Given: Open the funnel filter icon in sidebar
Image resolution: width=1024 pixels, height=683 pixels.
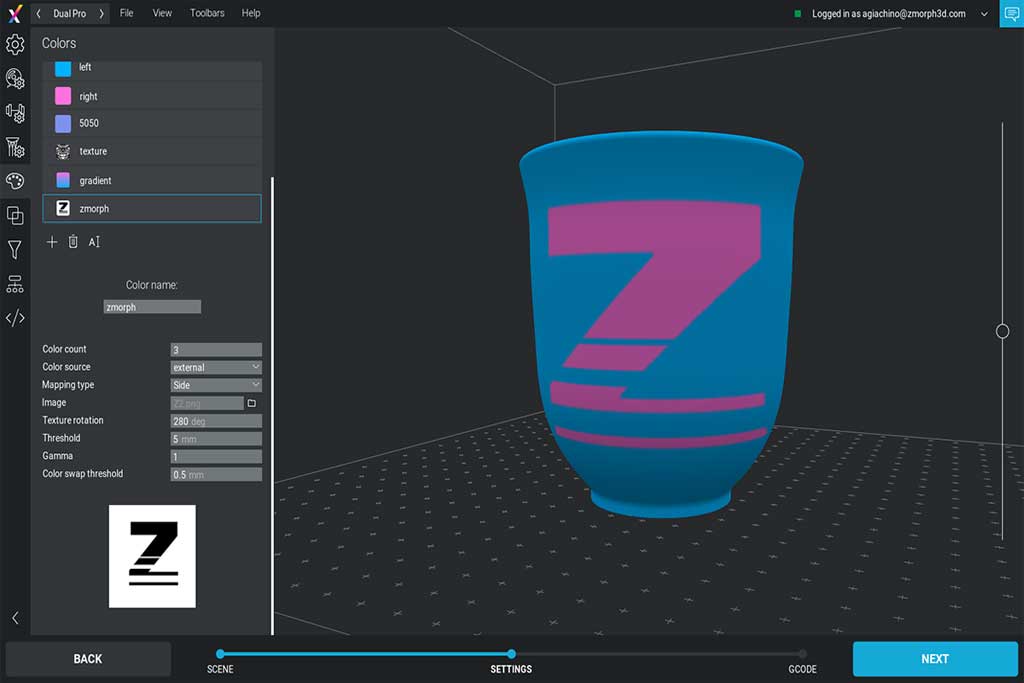Looking at the screenshot, I should [15, 250].
